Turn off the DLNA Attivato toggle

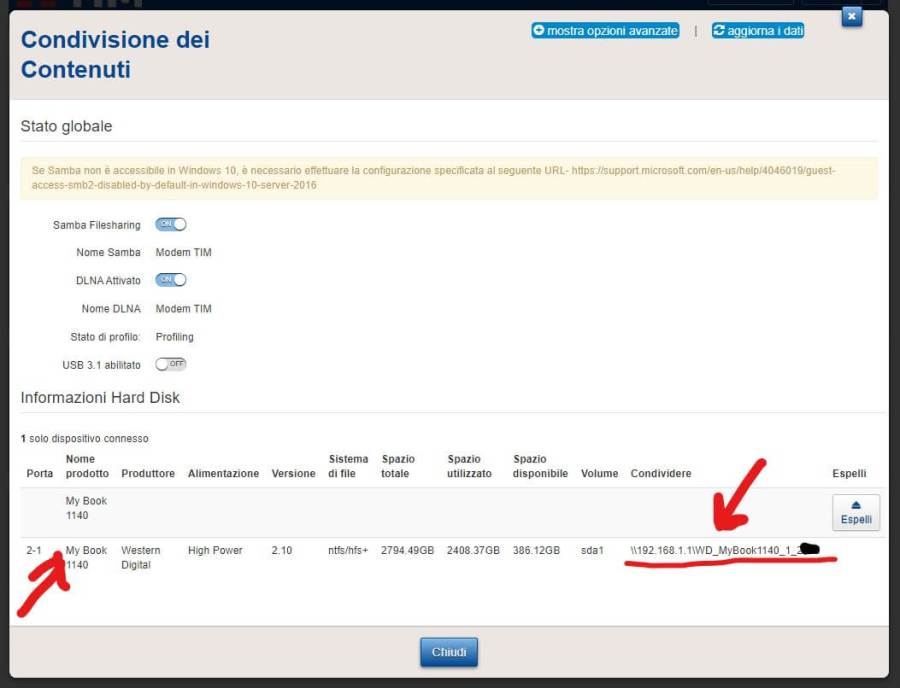click(x=171, y=280)
